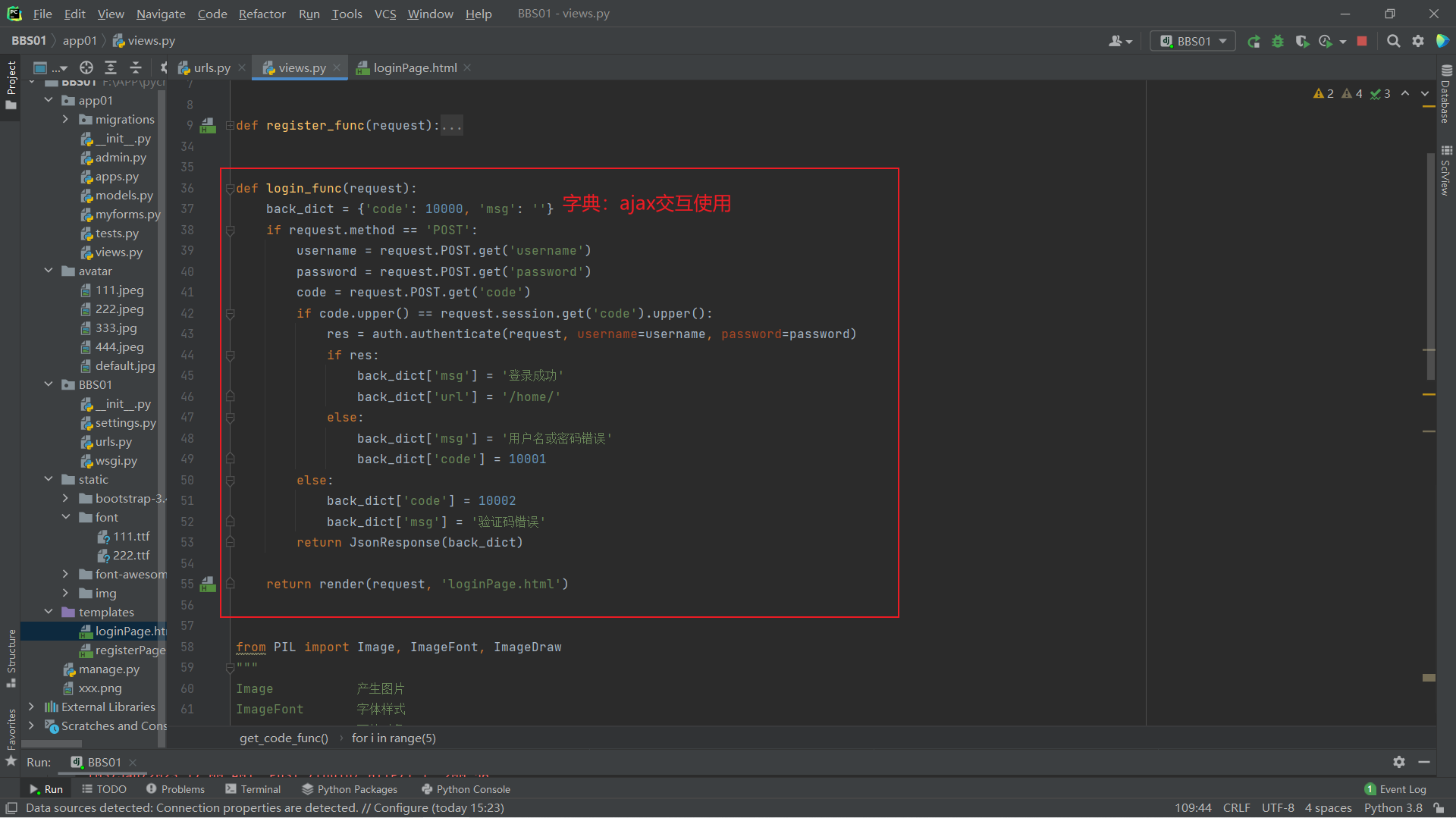
Task: Toggle the Terminal tool window
Action: click(253, 789)
